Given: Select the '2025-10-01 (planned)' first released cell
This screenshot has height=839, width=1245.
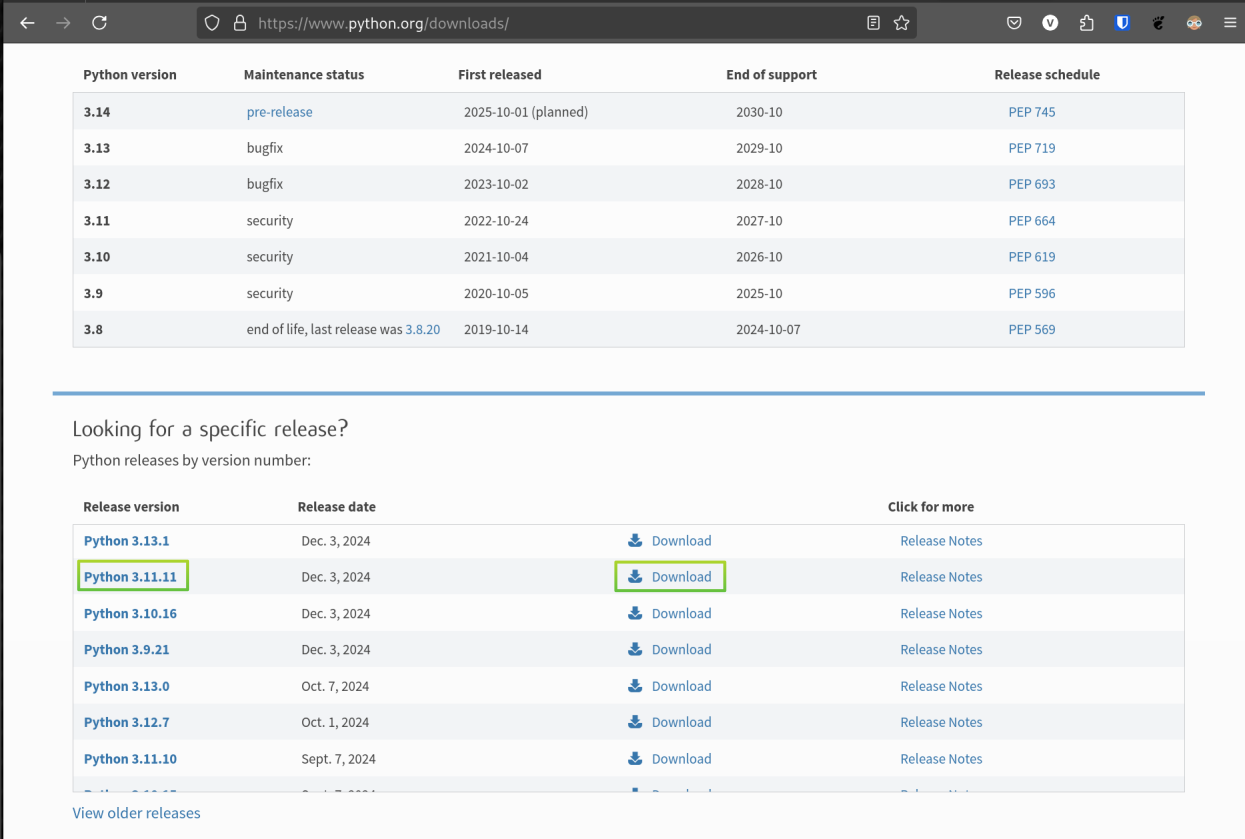Looking at the screenshot, I should (526, 112).
